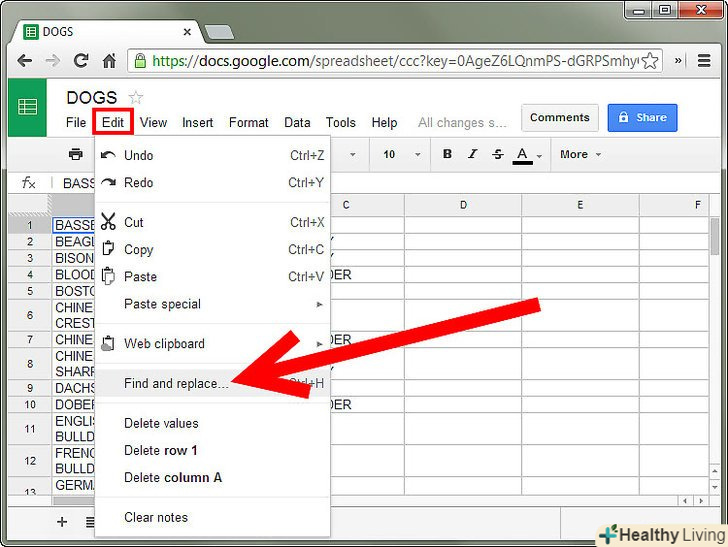Click the formula bar fx icon
728x547 pixels.
[x=29, y=183]
